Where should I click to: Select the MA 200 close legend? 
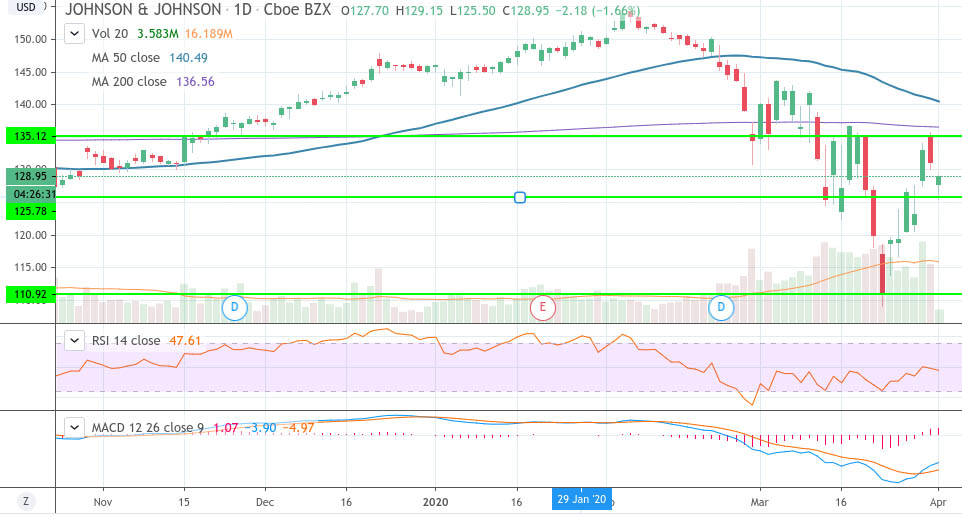coord(129,82)
